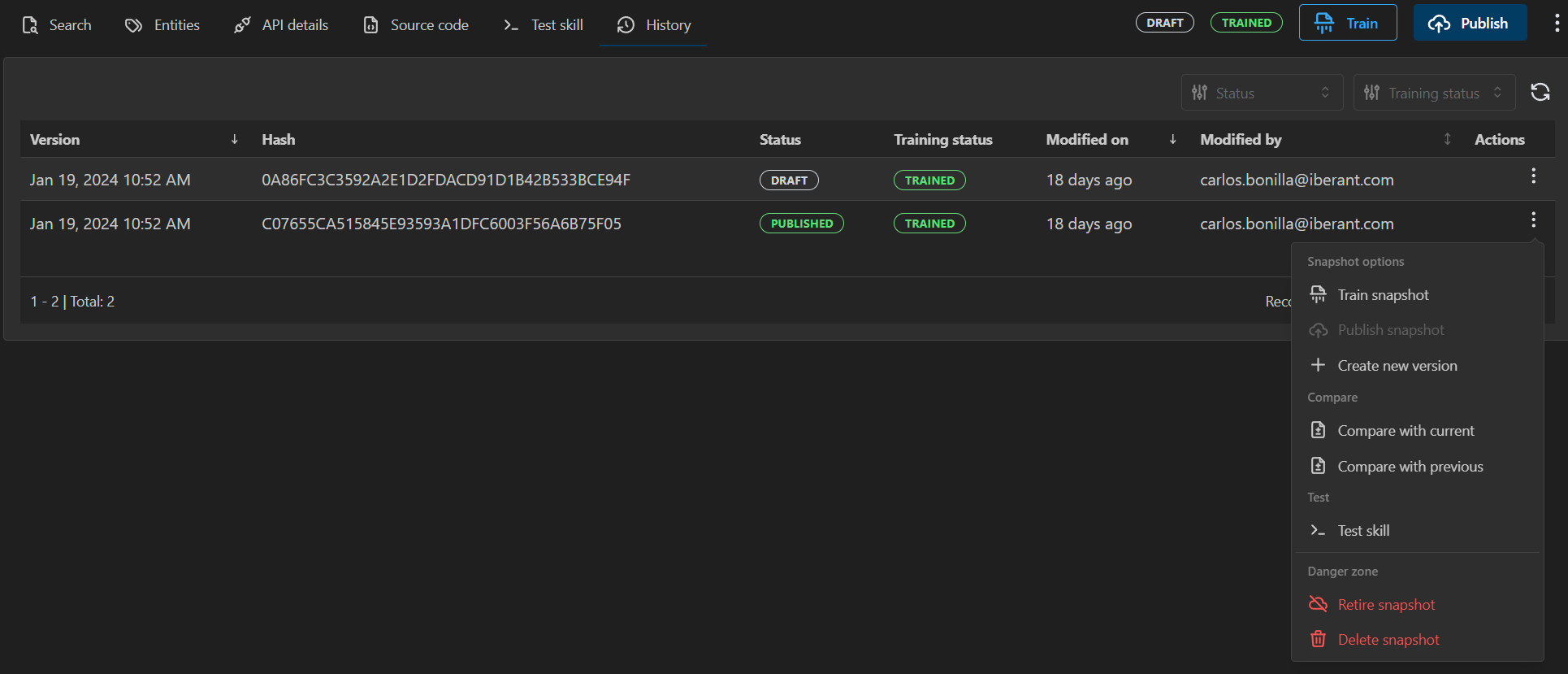Open the Status filter dropdown
The width and height of the screenshot is (1568, 674).
point(1262,93)
